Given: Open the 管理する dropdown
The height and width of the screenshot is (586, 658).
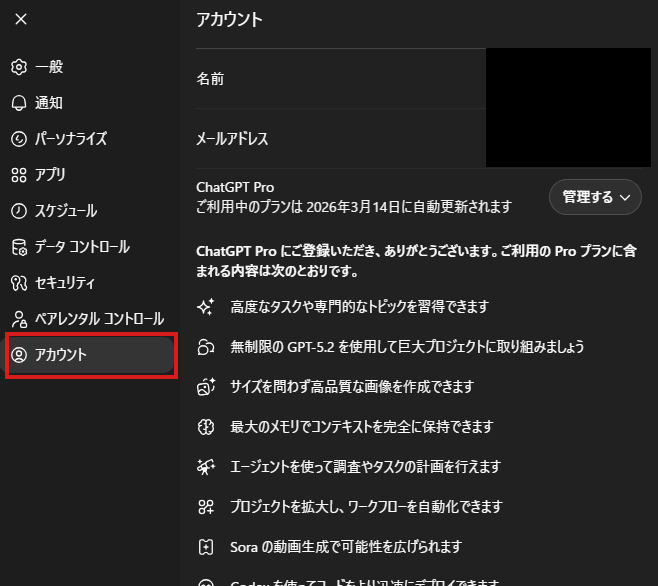Looking at the screenshot, I should [x=594, y=197].
